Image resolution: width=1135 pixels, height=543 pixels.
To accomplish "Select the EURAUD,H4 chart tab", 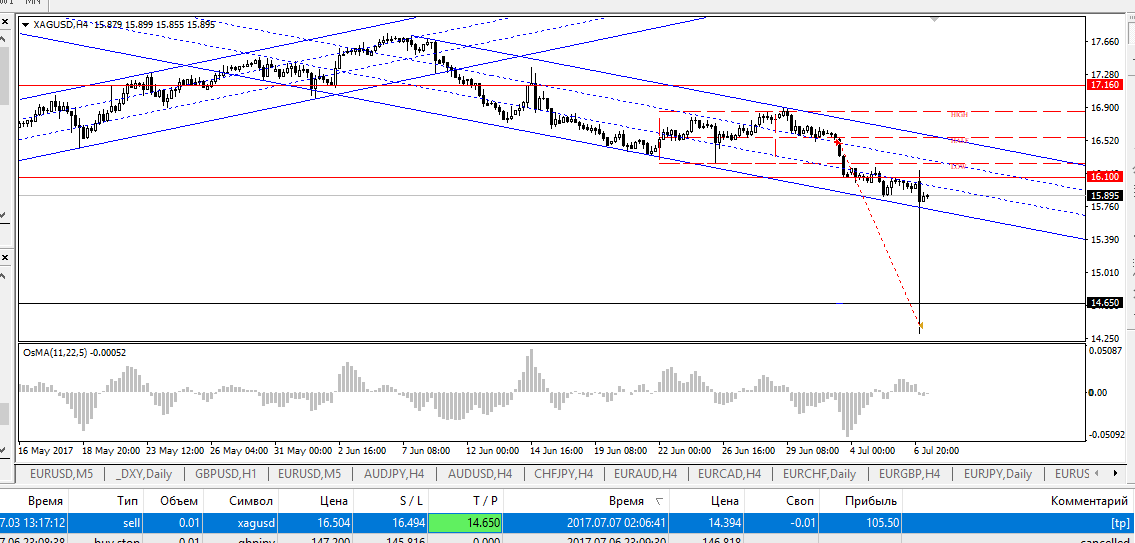I will point(645,473).
